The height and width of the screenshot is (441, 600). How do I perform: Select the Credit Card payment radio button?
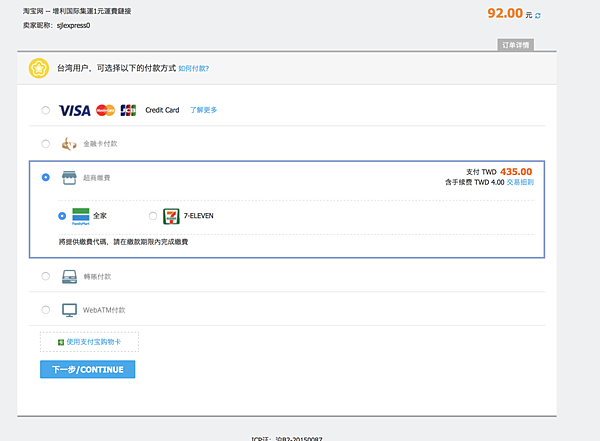(46, 110)
